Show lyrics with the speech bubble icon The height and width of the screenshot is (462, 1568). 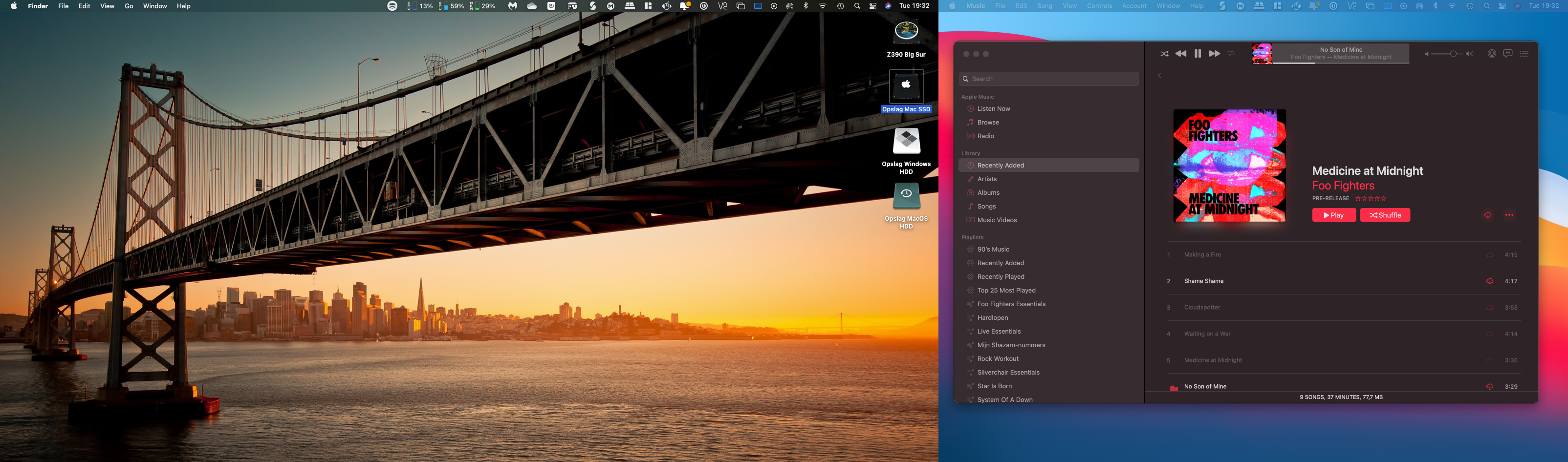tap(1508, 54)
